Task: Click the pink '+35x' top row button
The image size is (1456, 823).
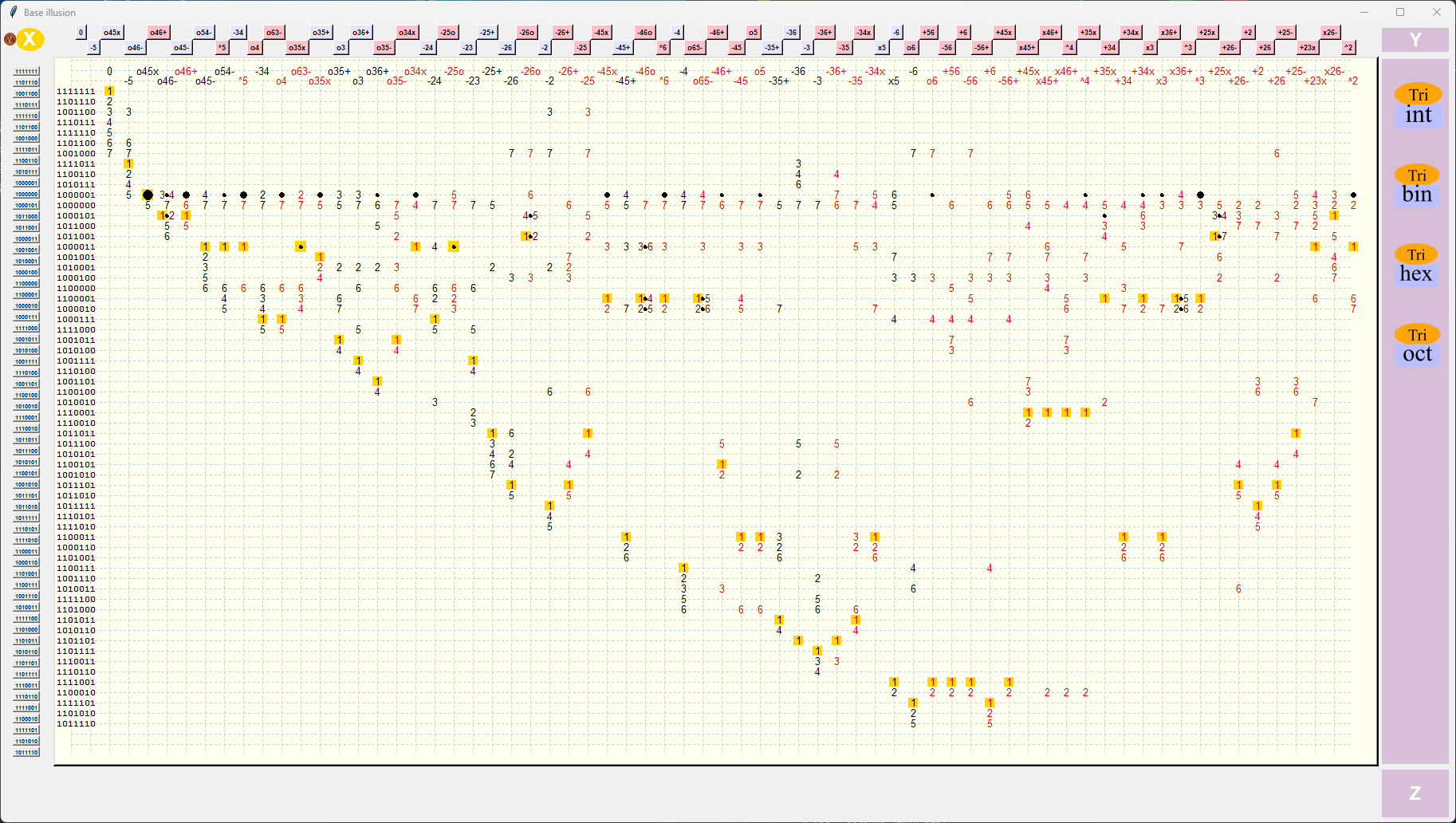Action: pos(1088,32)
